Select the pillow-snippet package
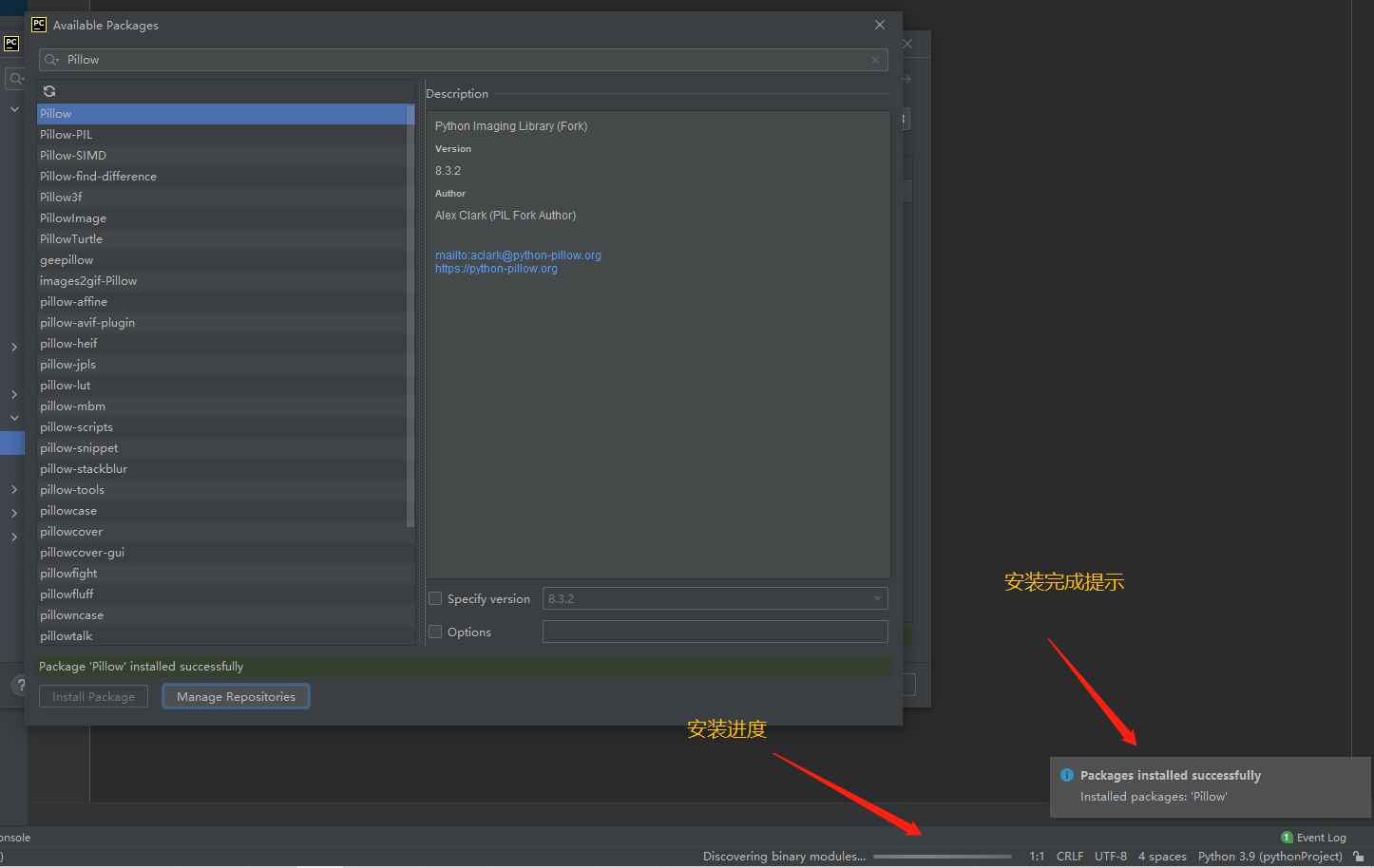 221,448
